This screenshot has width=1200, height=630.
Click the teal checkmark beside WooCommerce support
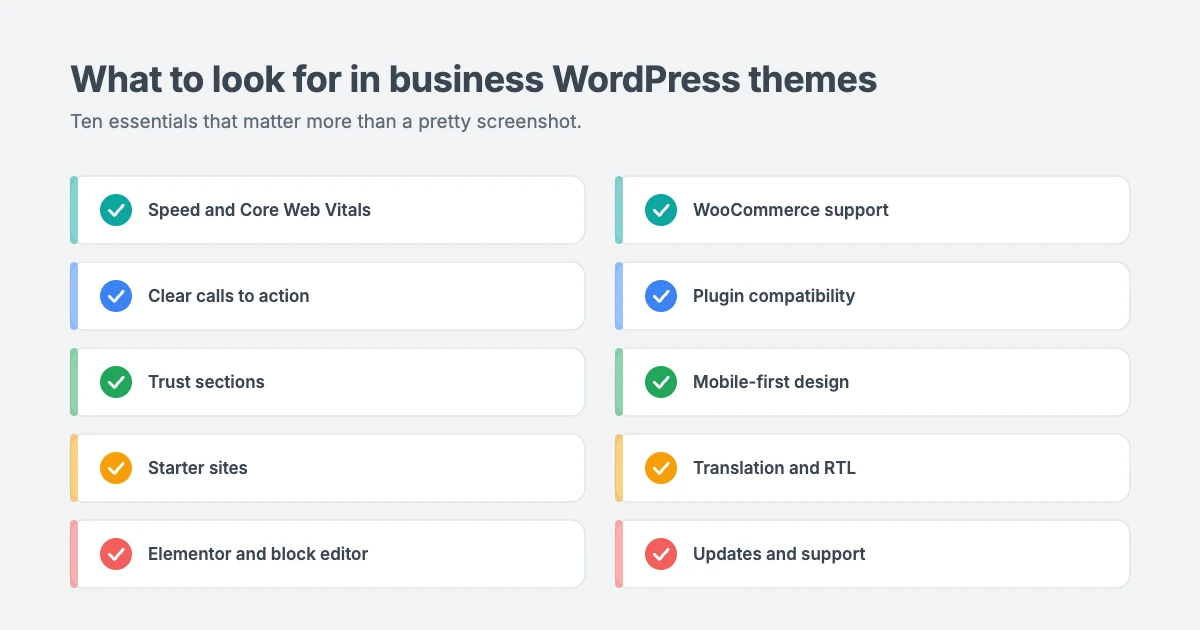point(661,210)
